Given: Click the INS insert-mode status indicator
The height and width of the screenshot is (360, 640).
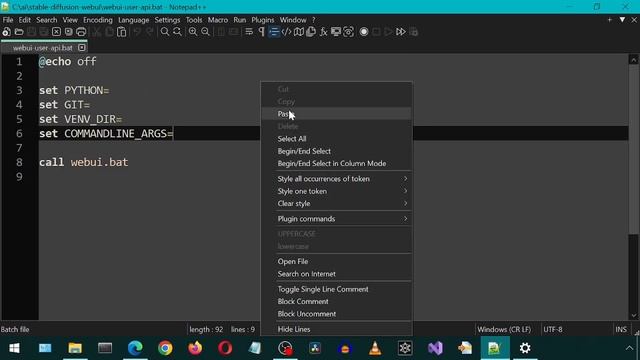Looking at the screenshot, I should (x=621, y=329).
